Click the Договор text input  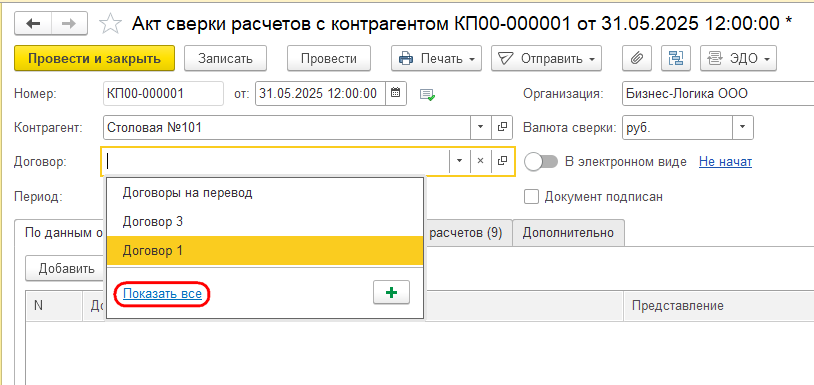[x=277, y=161]
